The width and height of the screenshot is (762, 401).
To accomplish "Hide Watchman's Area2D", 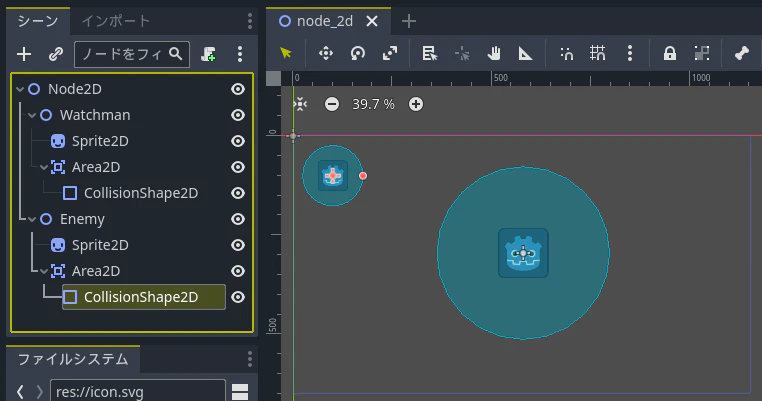I will click(x=238, y=167).
